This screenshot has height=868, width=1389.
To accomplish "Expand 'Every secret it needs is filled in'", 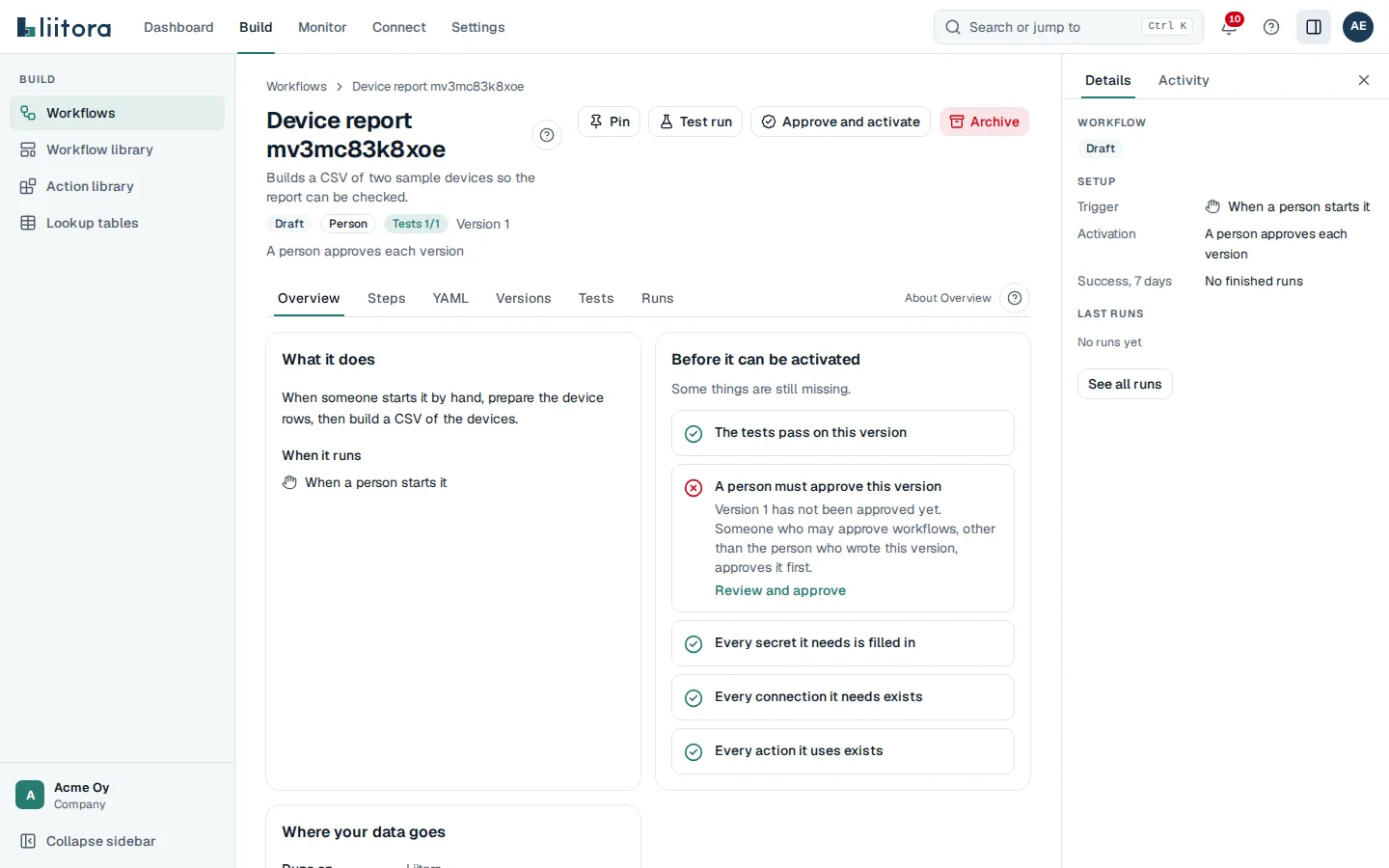I will tap(843, 643).
